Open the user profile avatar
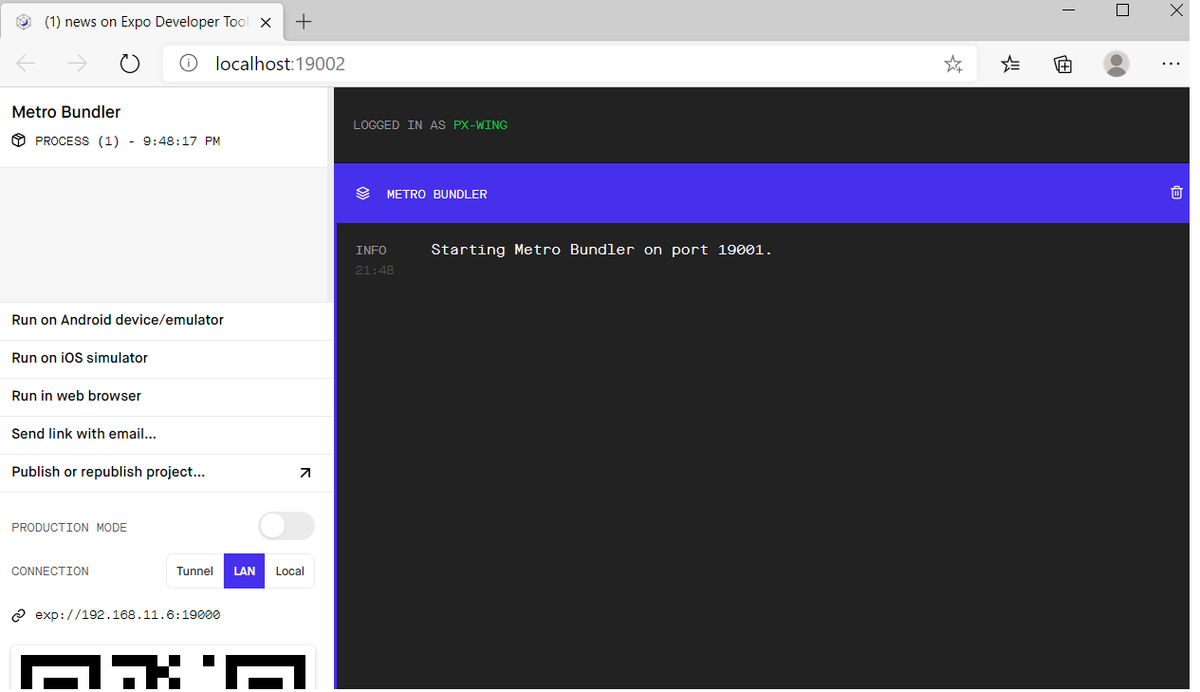The image size is (1200, 692). [x=1116, y=64]
